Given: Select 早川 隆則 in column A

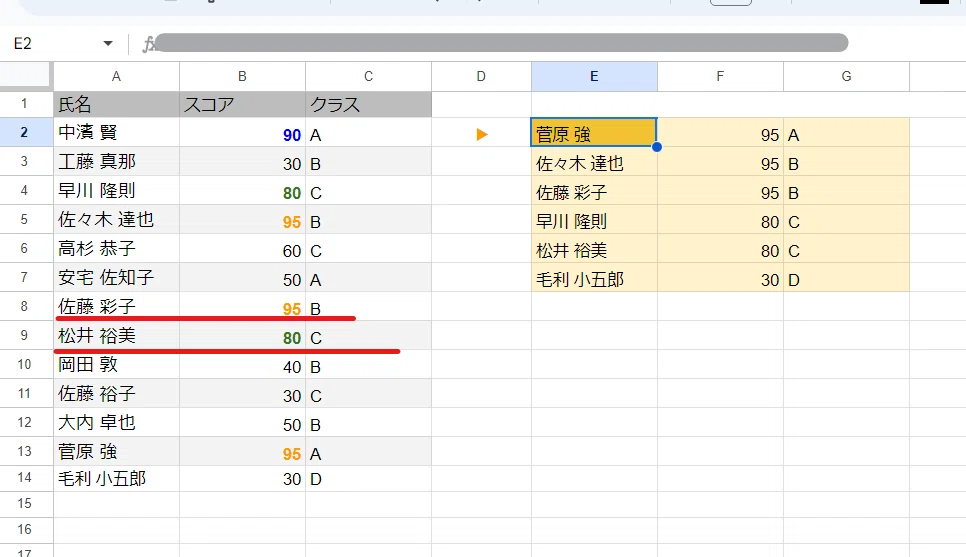Looking at the screenshot, I should 116,190.
